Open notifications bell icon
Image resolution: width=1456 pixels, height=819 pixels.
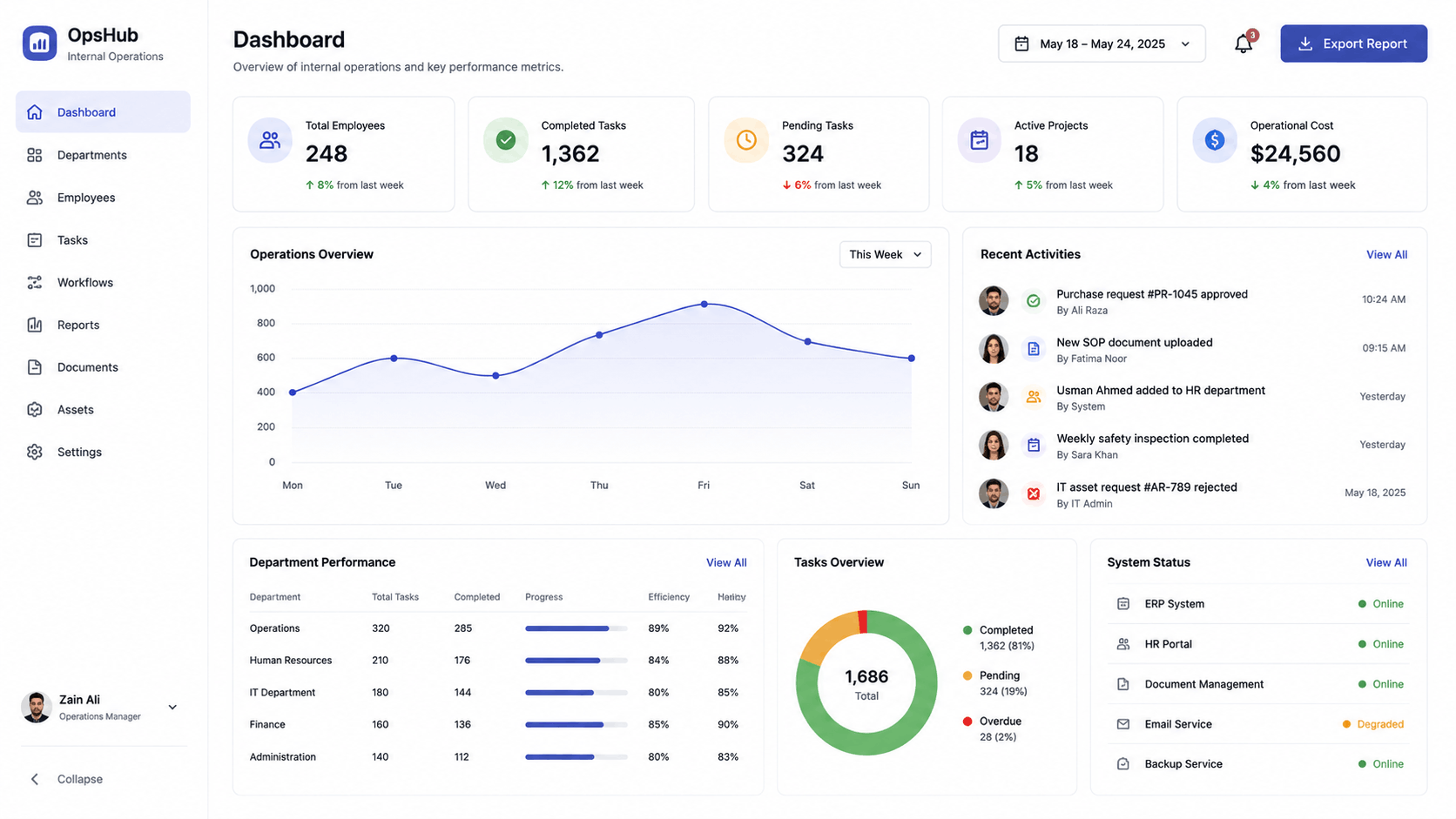coord(1244,44)
